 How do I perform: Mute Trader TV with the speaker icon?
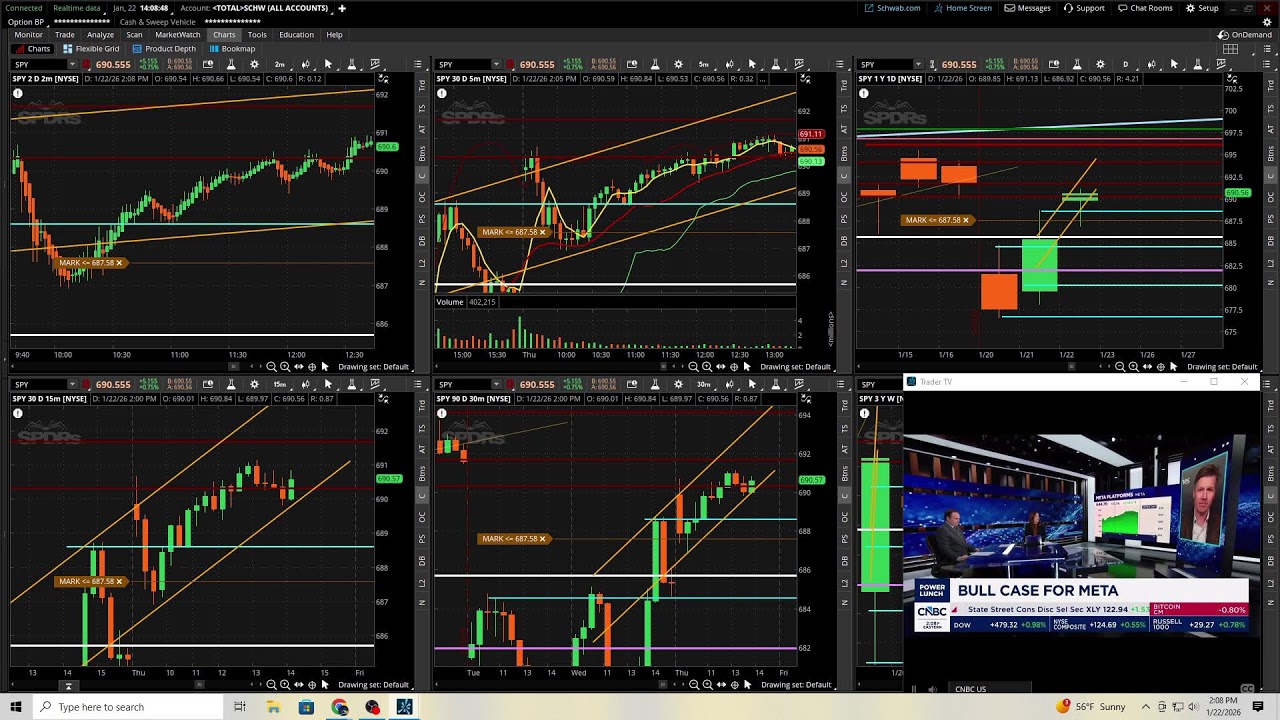[933, 689]
